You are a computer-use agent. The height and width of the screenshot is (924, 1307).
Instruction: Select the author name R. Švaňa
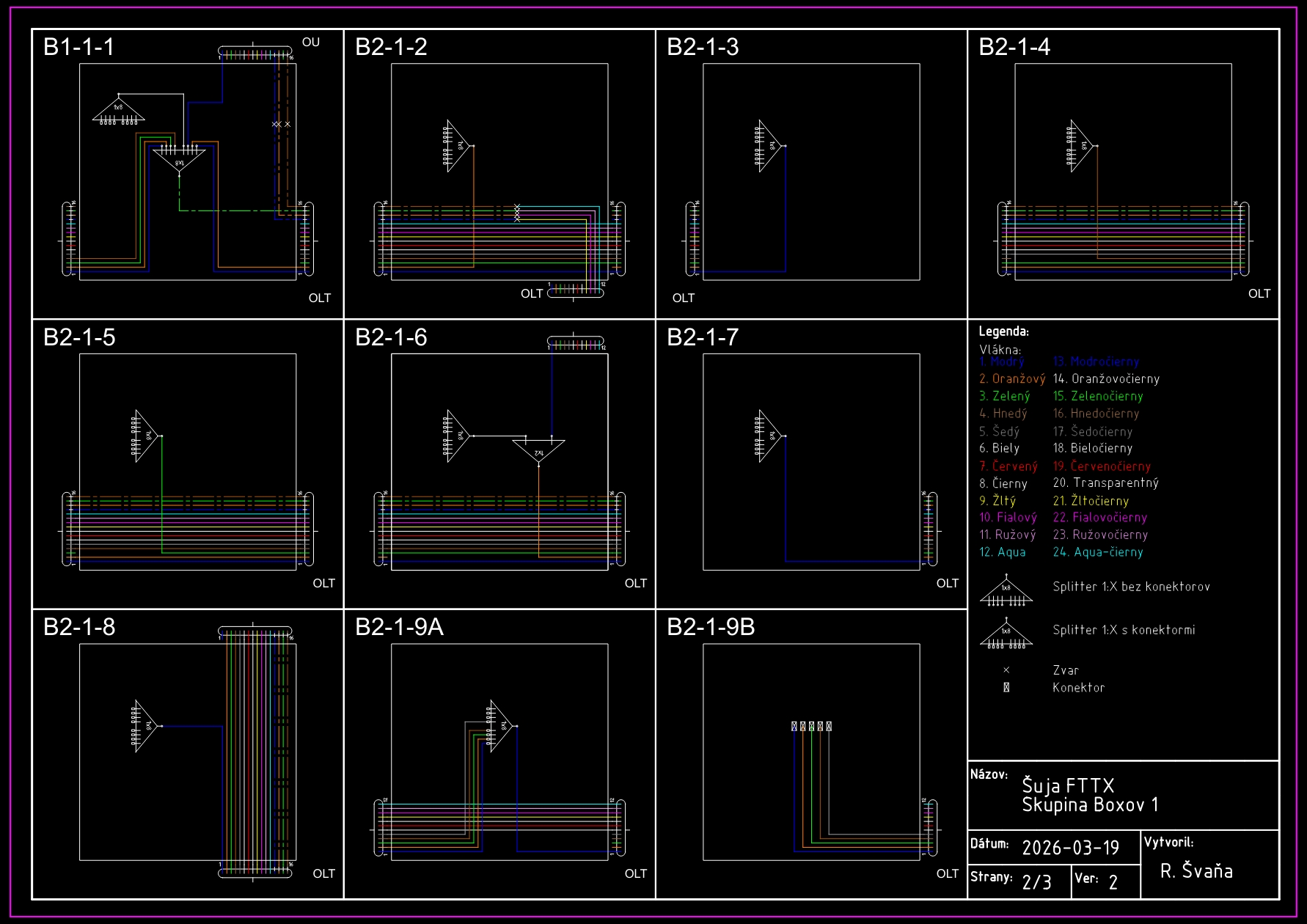(x=1196, y=871)
